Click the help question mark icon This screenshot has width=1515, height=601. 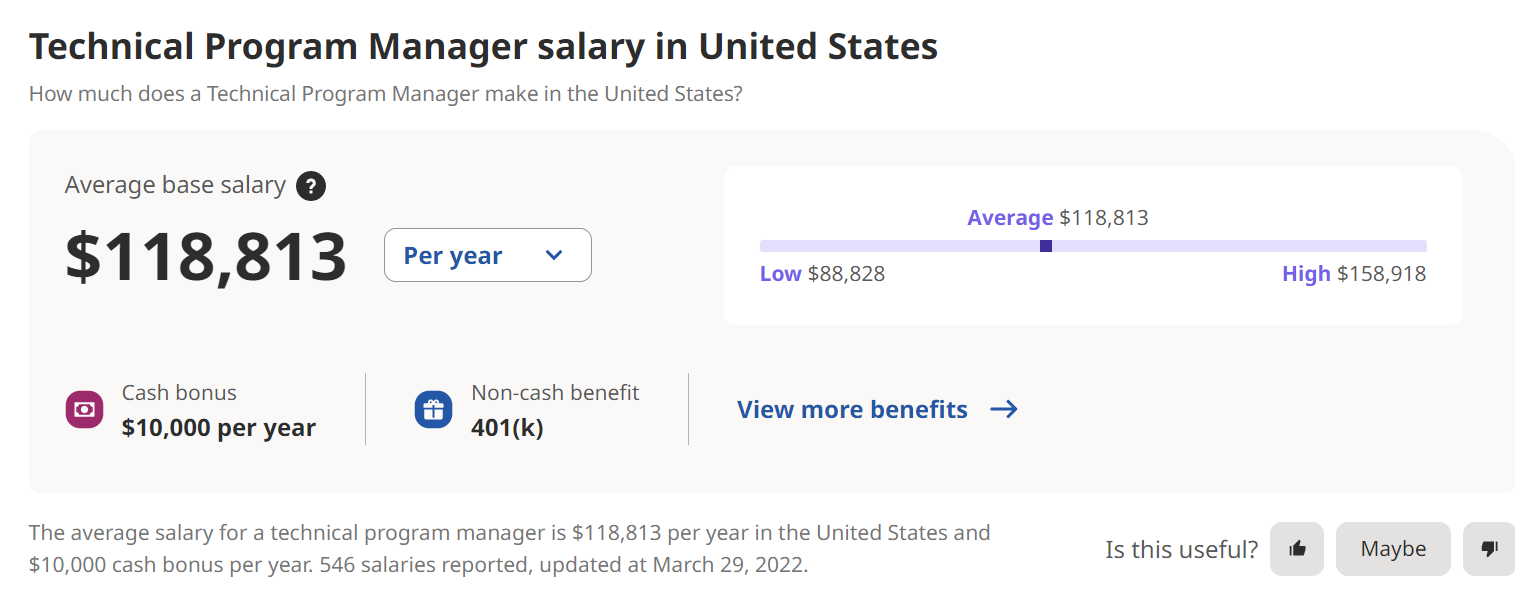pos(311,186)
